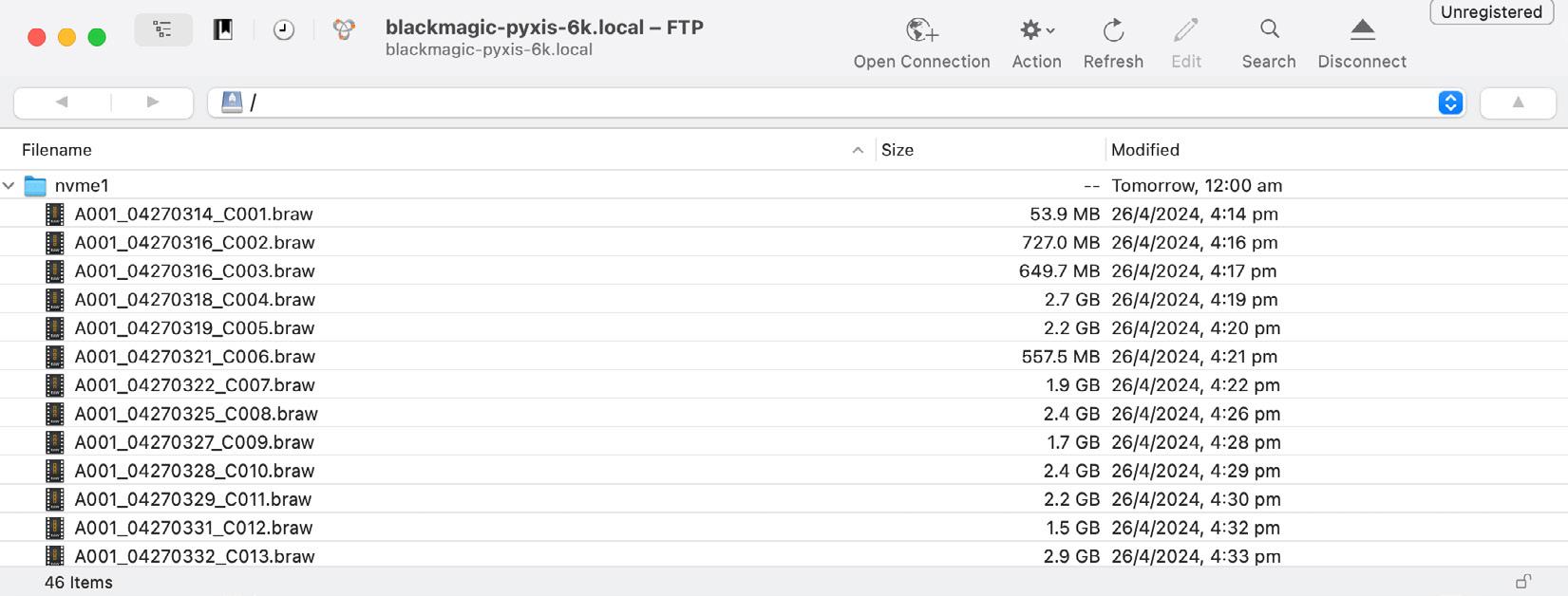Viewport: 1568px width, 596px height.
Task: Select file A001_04270331_C012.braw
Action: coord(194,528)
